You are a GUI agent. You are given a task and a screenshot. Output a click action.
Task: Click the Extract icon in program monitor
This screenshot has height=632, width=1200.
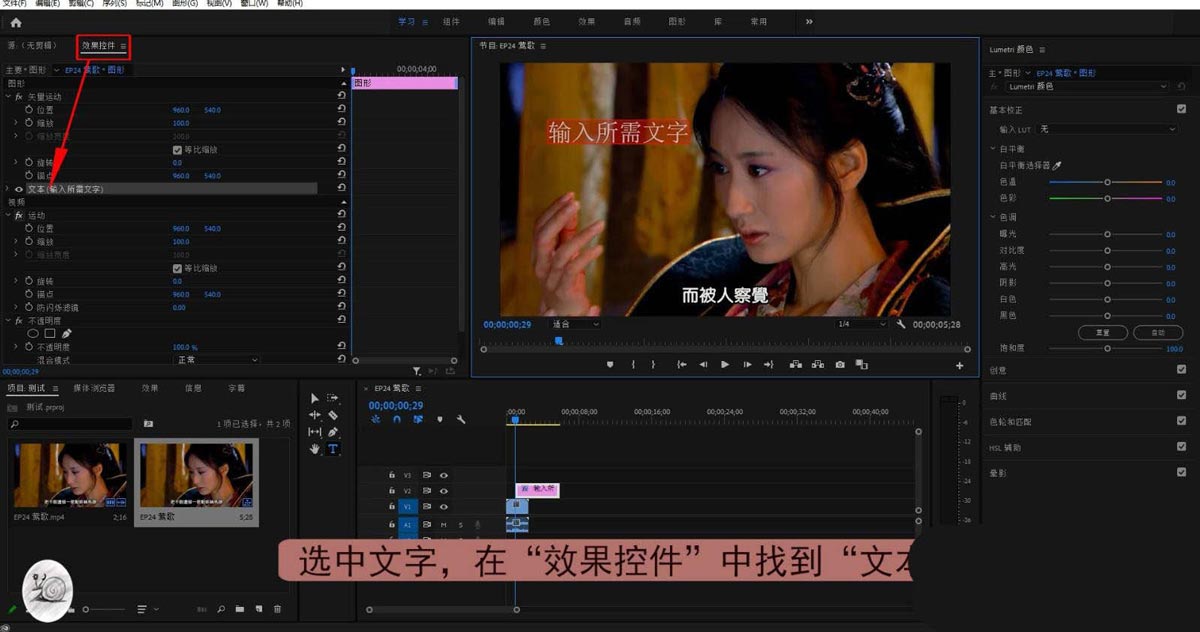click(818, 365)
